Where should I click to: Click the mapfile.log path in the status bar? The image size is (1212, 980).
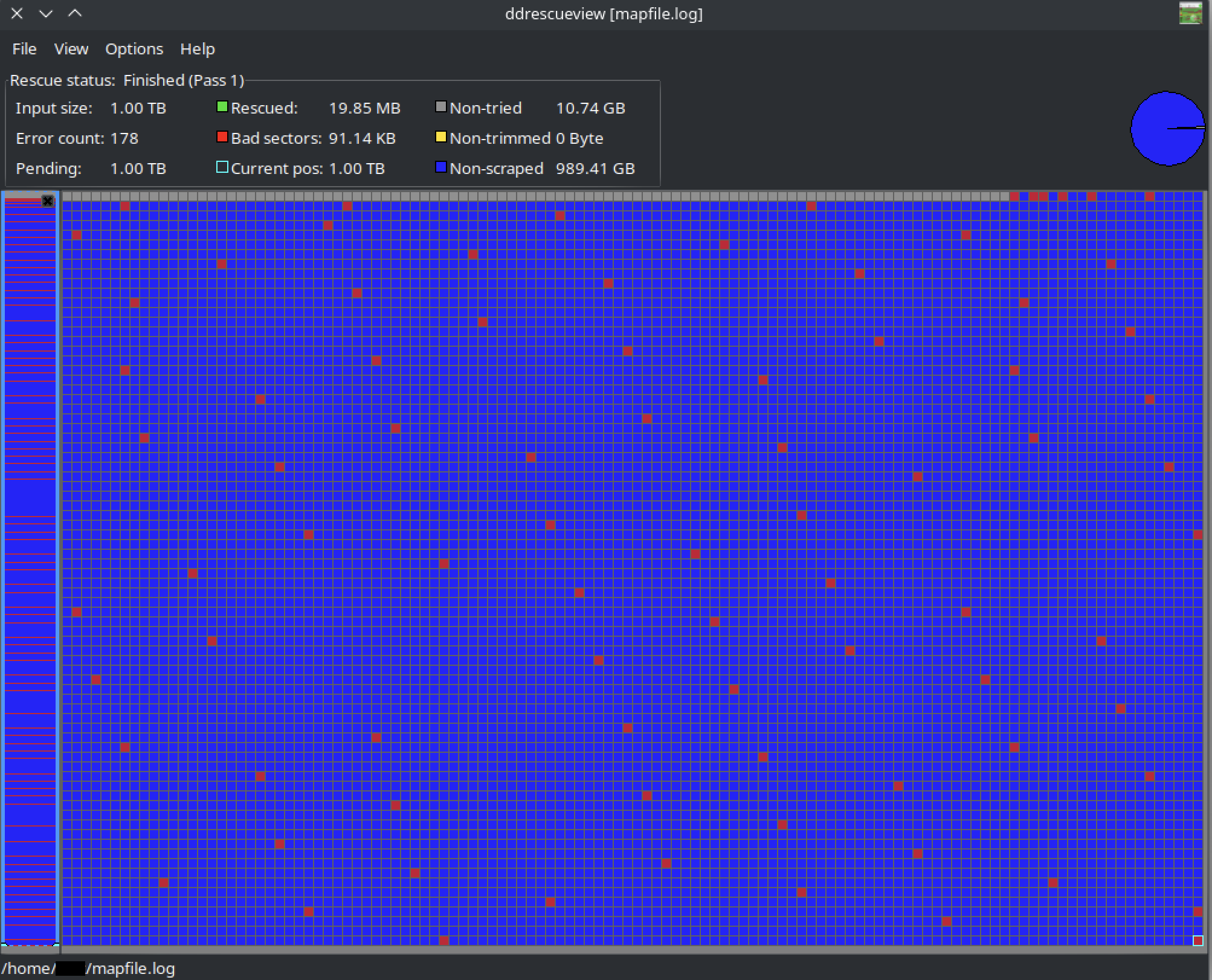click(88, 969)
